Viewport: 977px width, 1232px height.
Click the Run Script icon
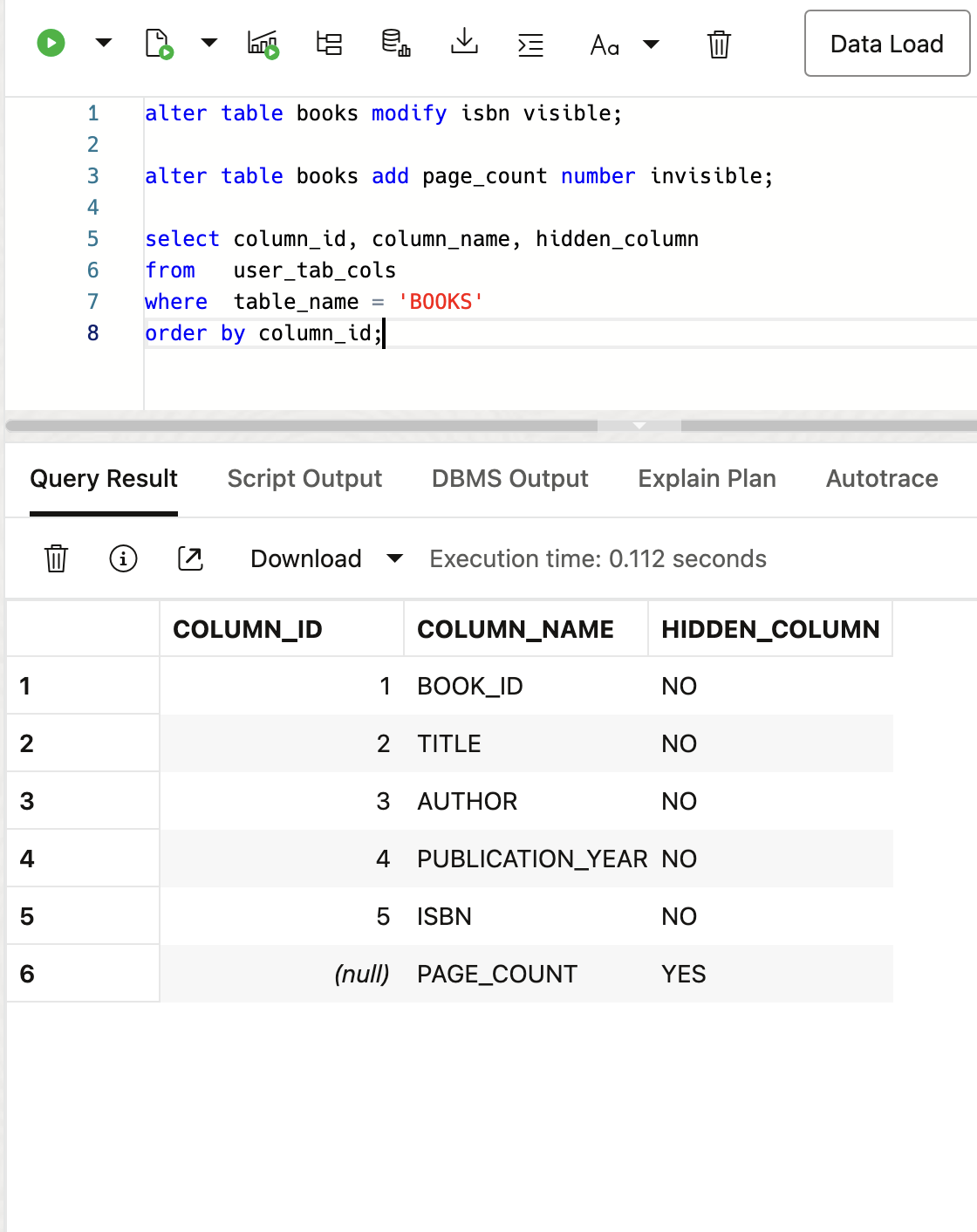coord(158,43)
